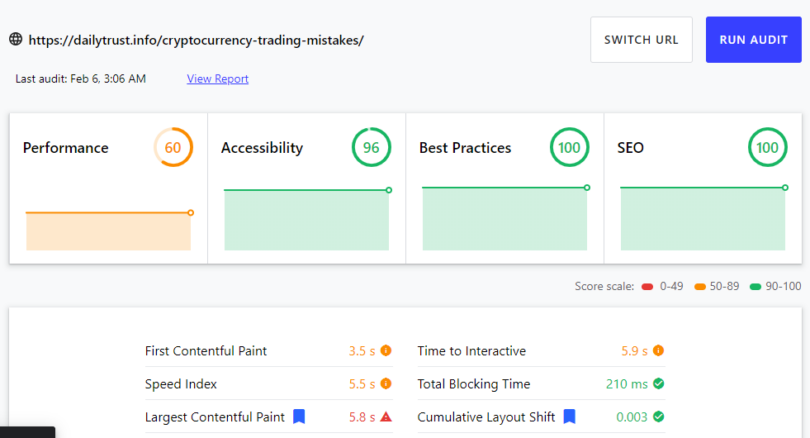Click First Contentful Paint orange info icon
Screen dimensions: 810x438
click(x=386, y=351)
